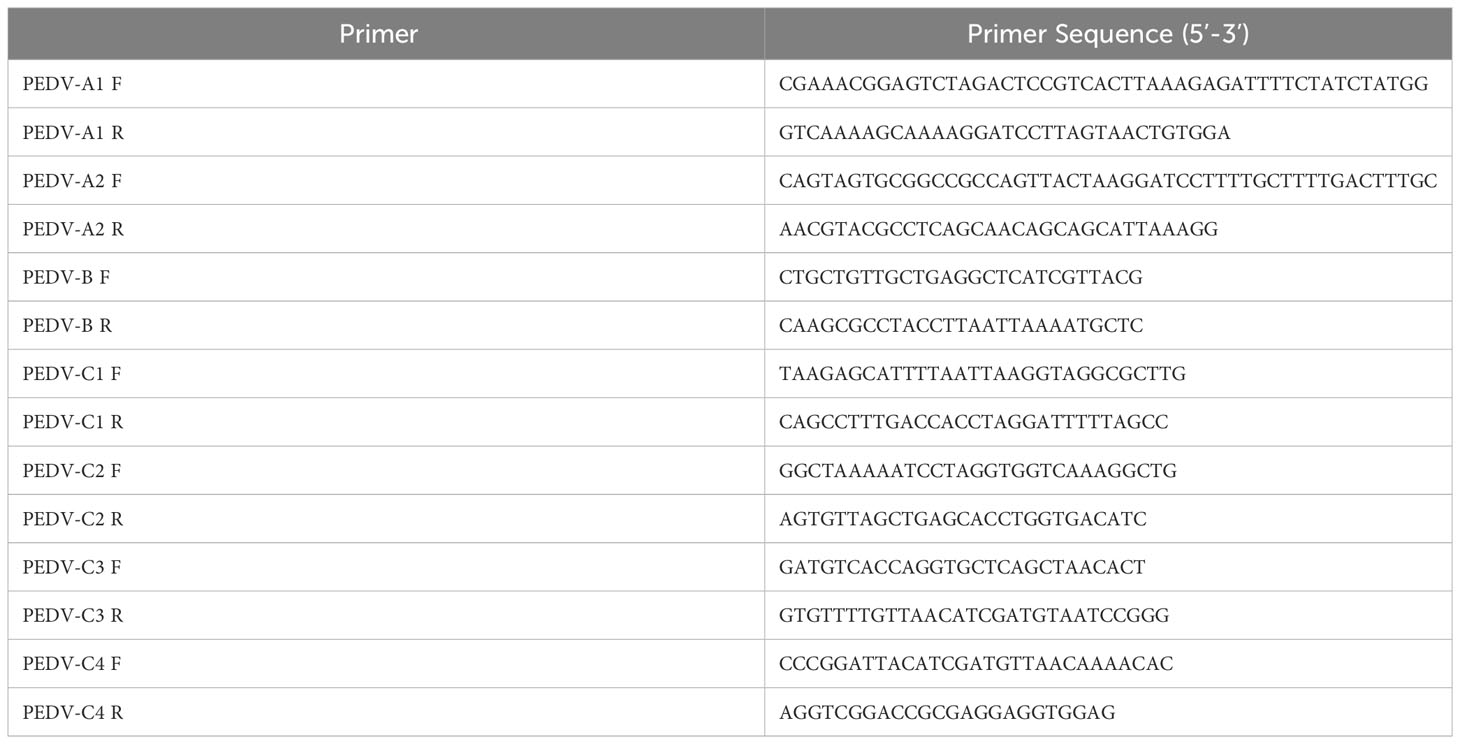Click the Primer Sequence (5′-3′) header
The image size is (1460, 744).
(x=1108, y=34)
